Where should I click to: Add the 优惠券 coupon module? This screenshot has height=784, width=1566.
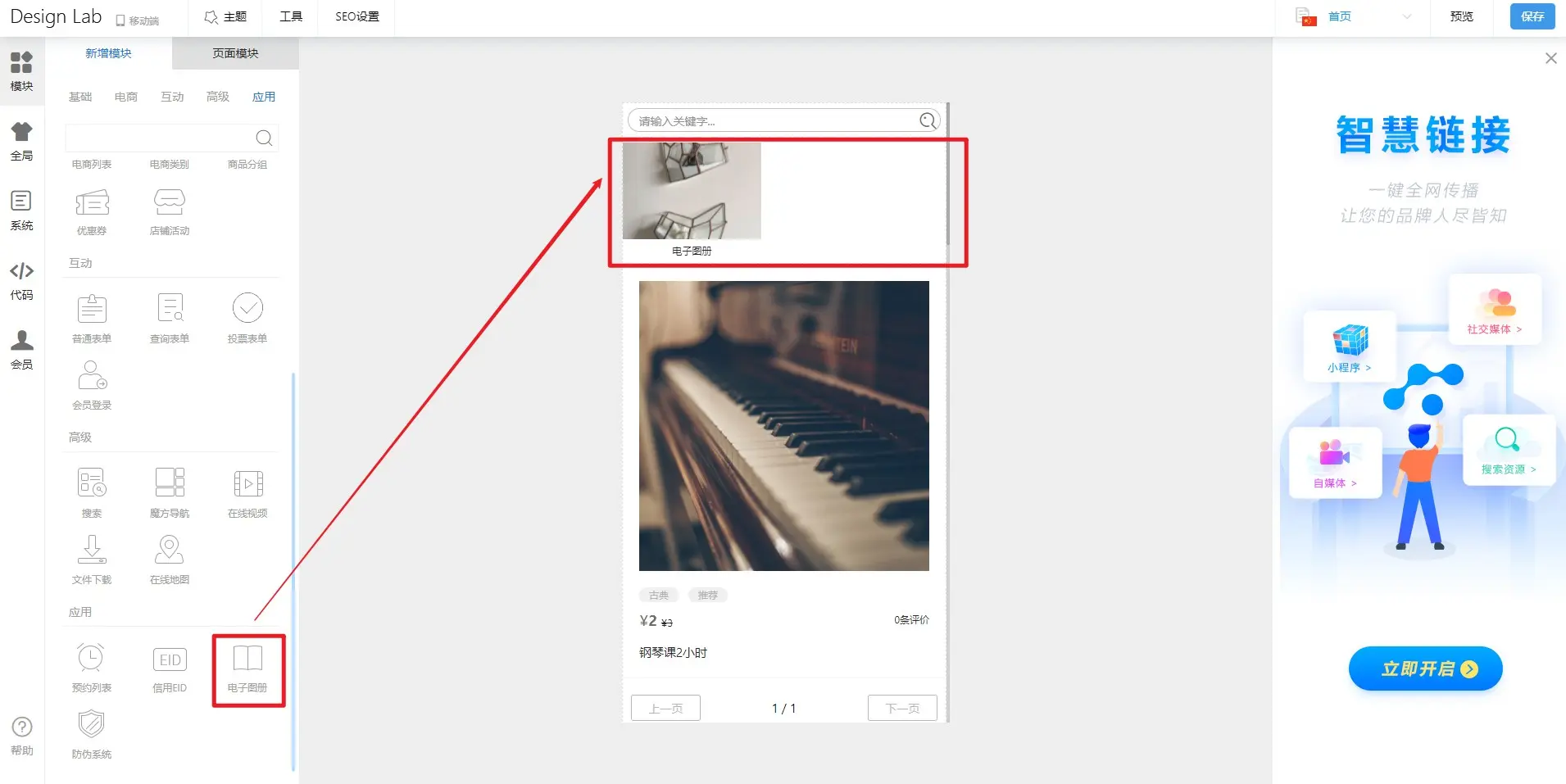point(91,211)
